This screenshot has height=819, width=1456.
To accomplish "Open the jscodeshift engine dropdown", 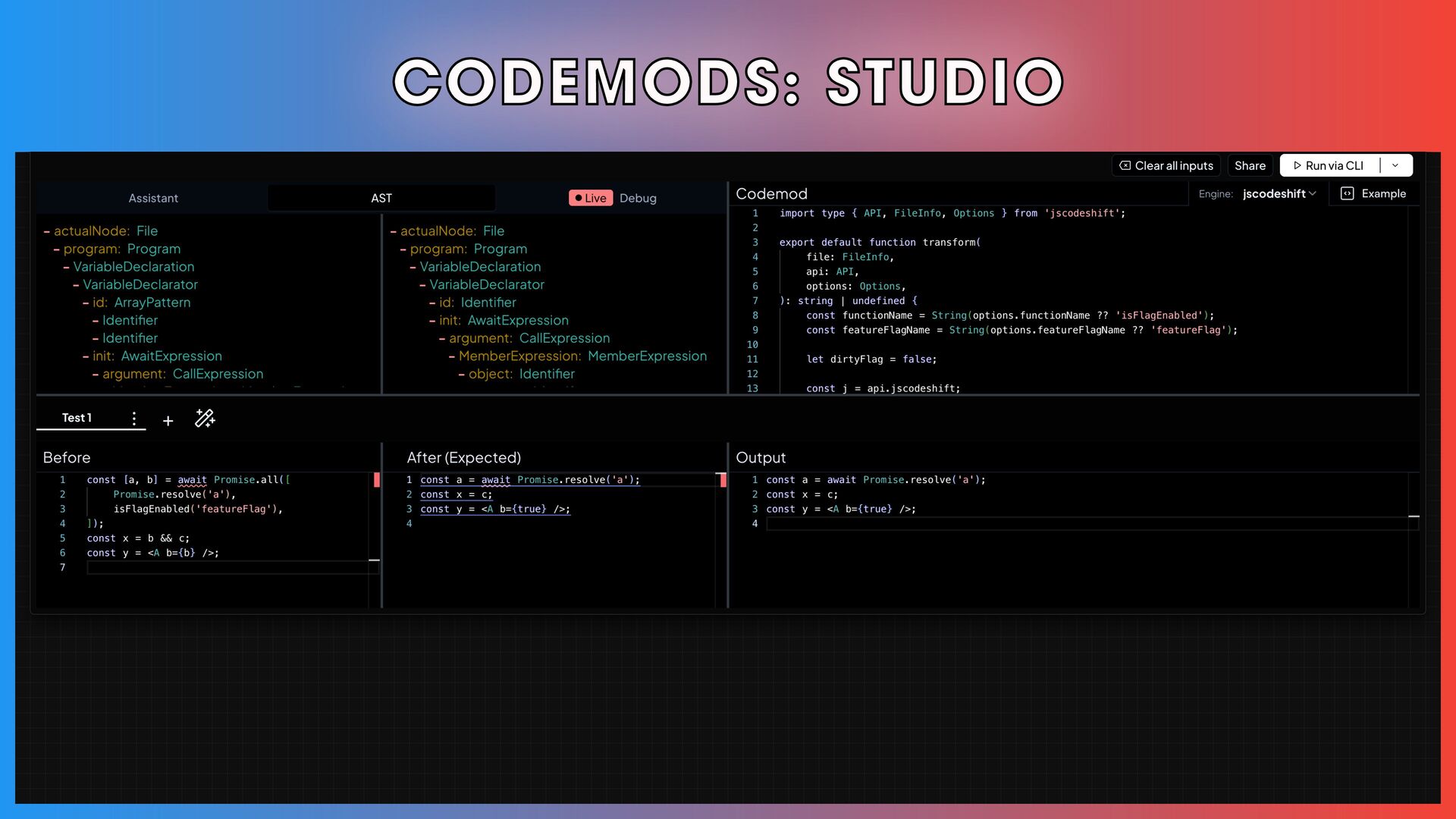I will pos(1279,193).
